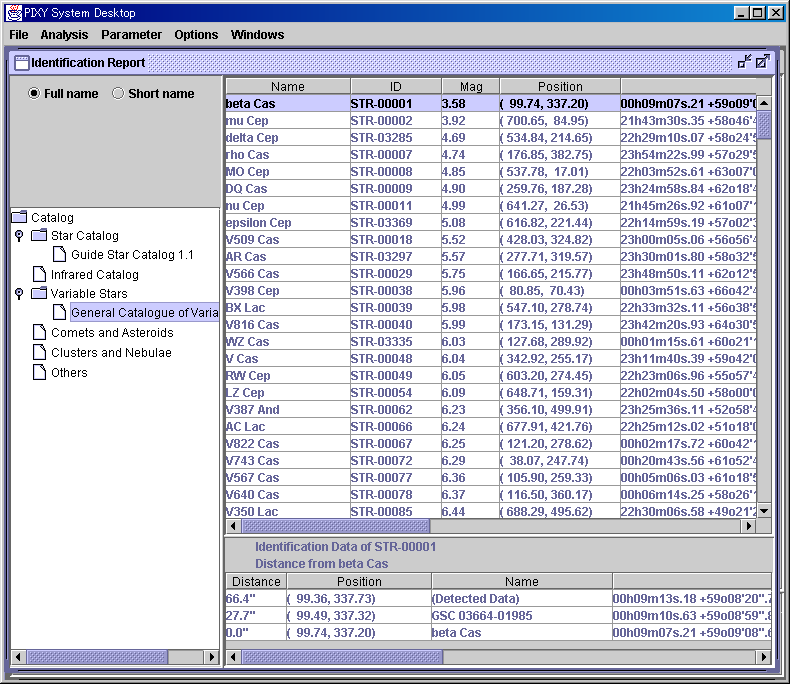Select the Full name radio button
Image resolution: width=790 pixels, height=684 pixels.
(x=35, y=94)
